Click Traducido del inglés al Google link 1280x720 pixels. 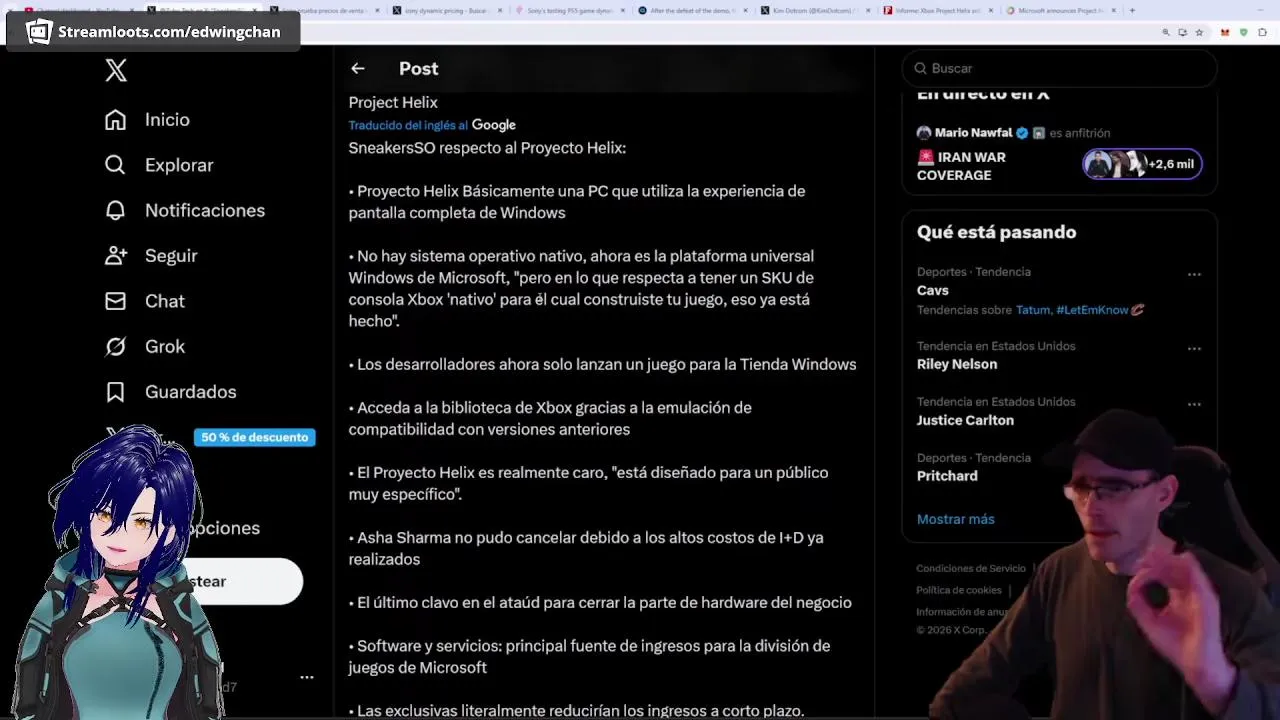432,125
